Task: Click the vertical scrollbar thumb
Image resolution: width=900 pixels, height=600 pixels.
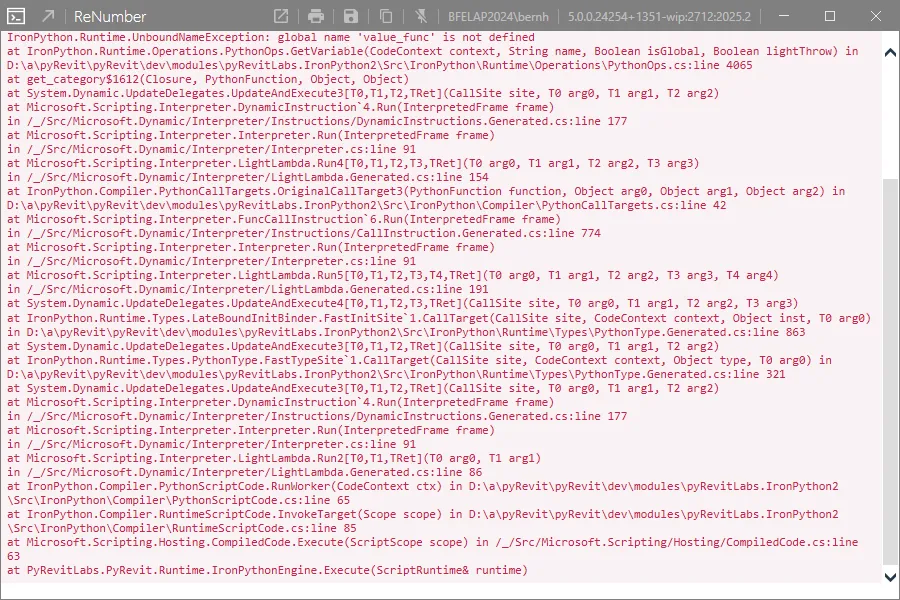Action: pyautogui.click(x=890, y=373)
